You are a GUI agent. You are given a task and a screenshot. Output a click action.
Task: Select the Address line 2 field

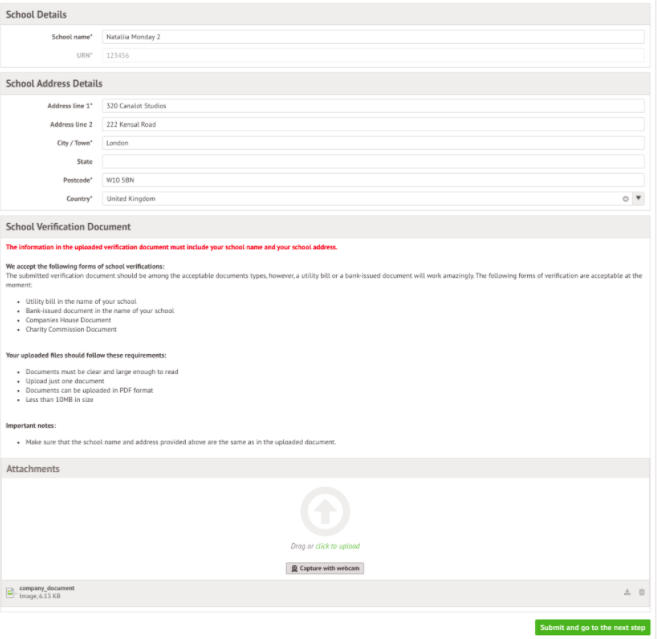[372, 124]
